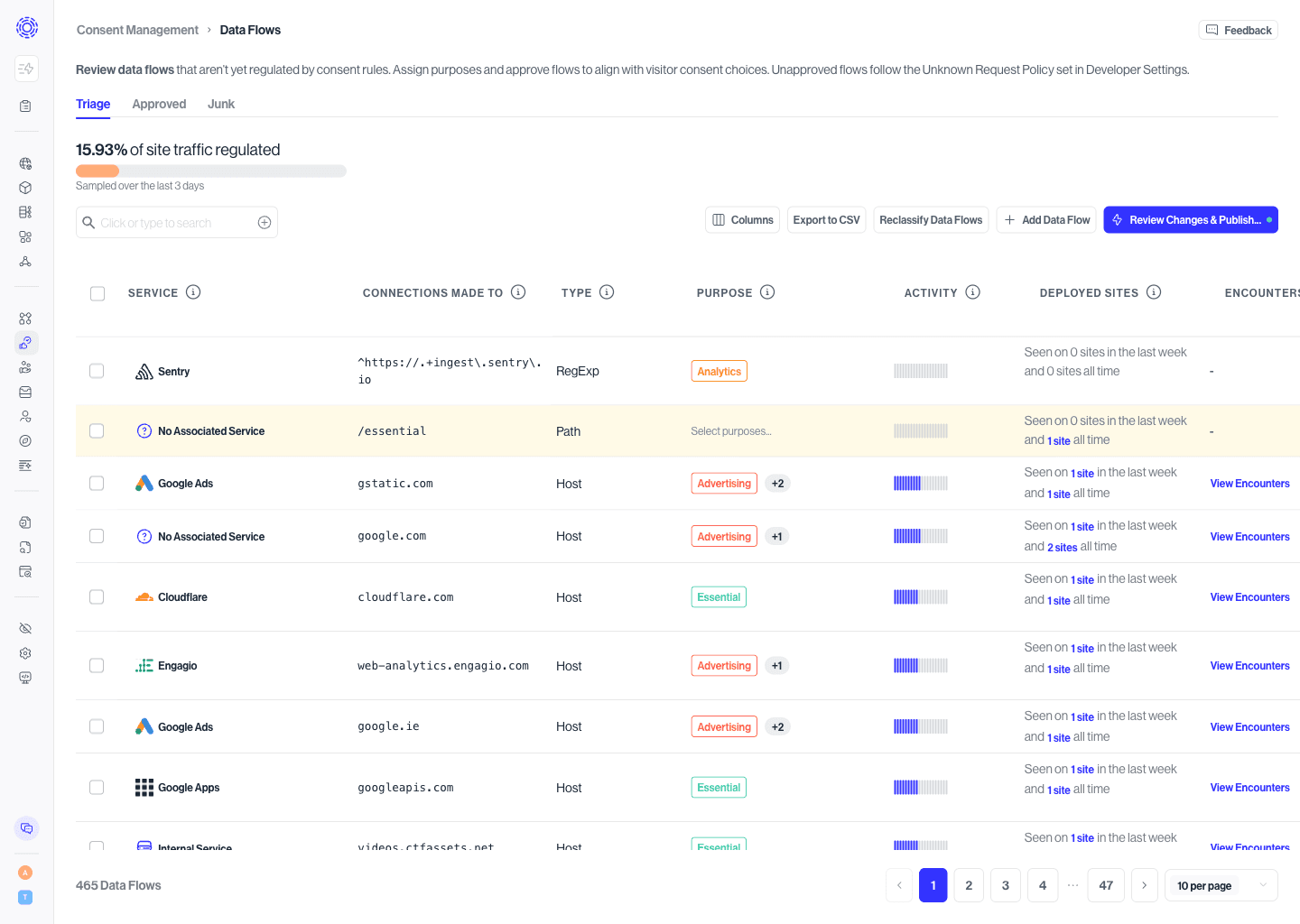Image resolution: width=1300 pixels, height=924 pixels.
Task: Open the thumbs-up consent sidebar icon
Action: (26, 343)
